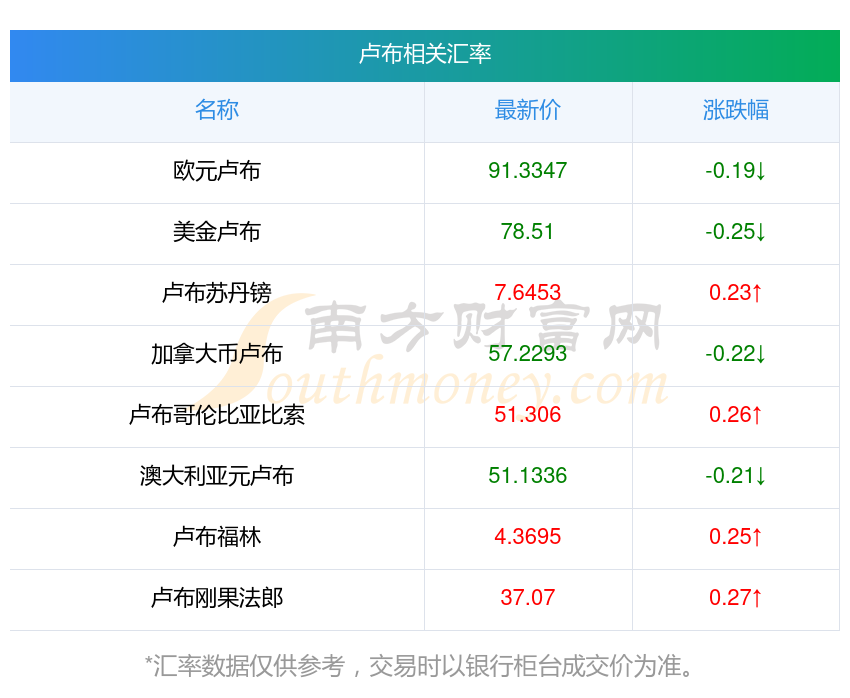Viewport: 850px width, 698px height.
Task: Click the change value 0.25↑
Action: (x=736, y=537)
